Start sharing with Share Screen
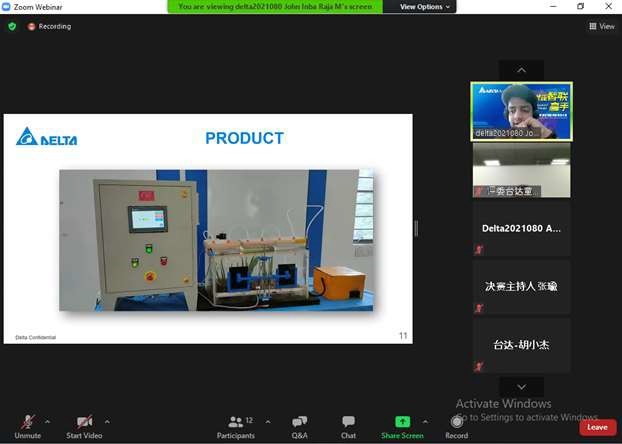 [402, 427]
